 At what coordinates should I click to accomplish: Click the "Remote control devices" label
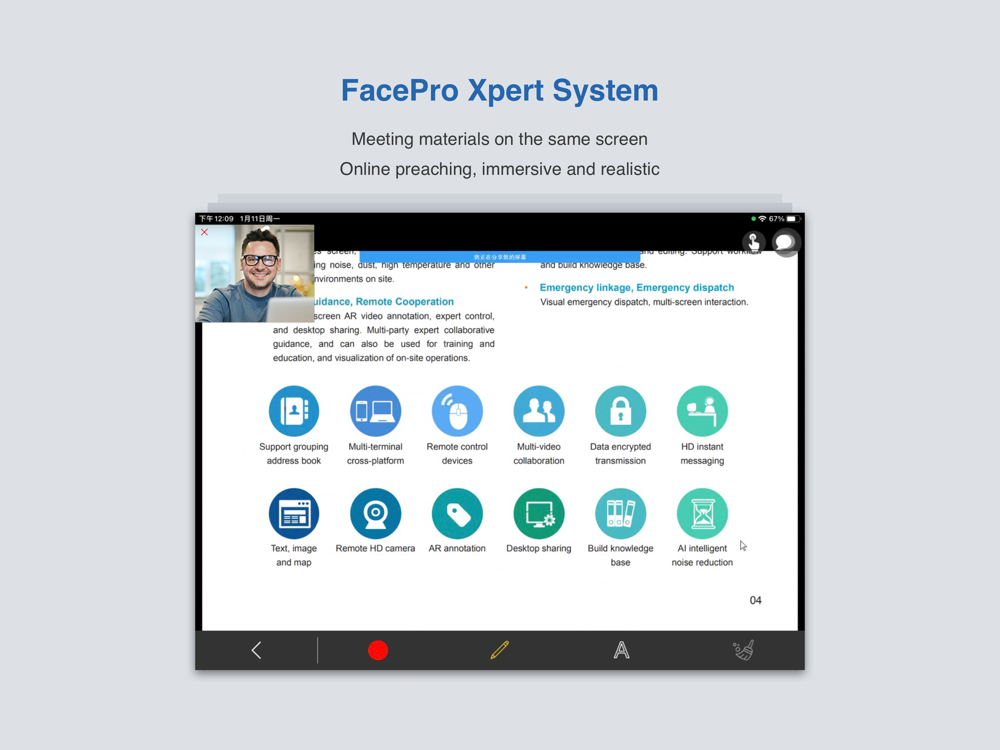(457, 453)
